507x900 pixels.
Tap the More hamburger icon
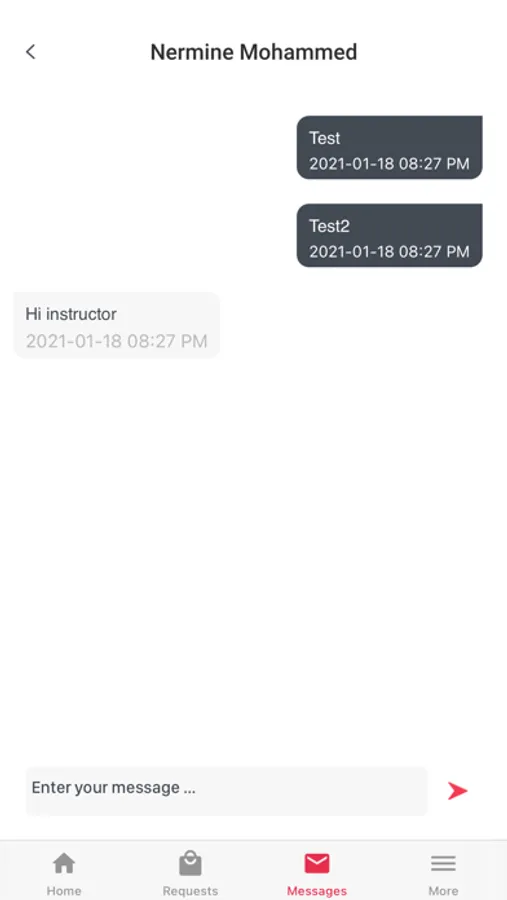click(x=443, y=863)
